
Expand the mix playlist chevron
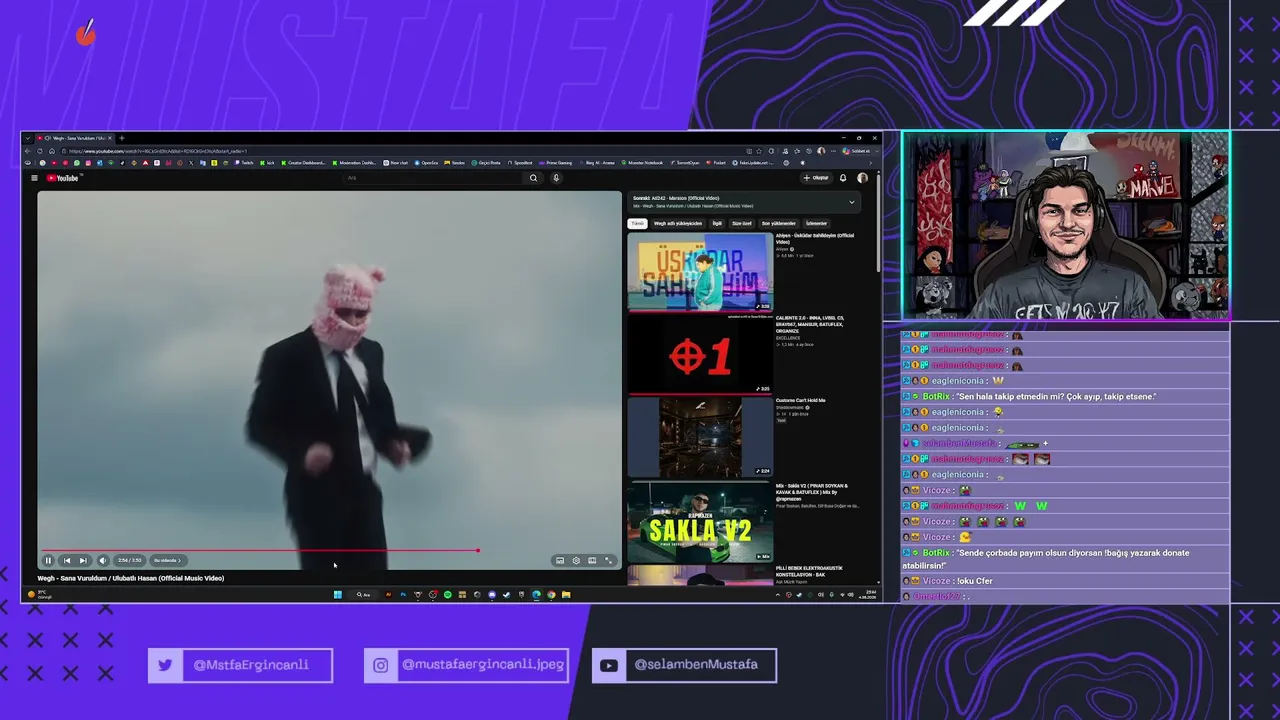pyautogui.click(x=852, y=202)
